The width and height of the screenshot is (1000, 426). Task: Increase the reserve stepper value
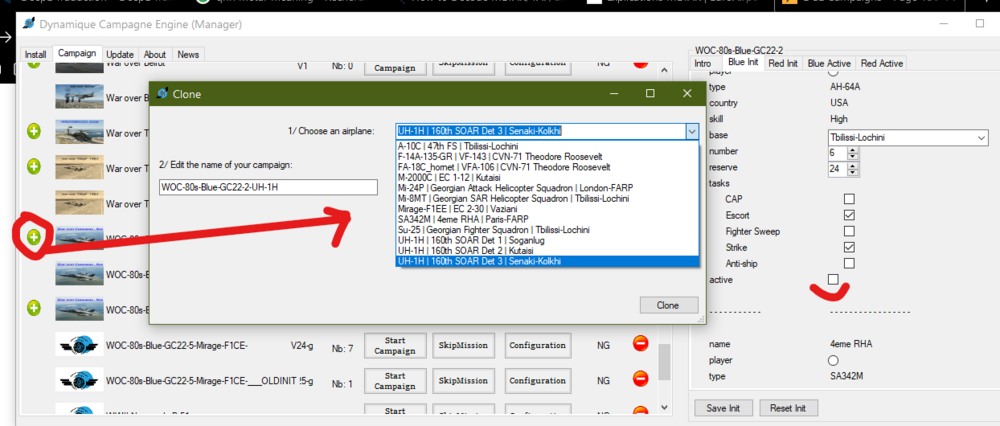(853, 165)
